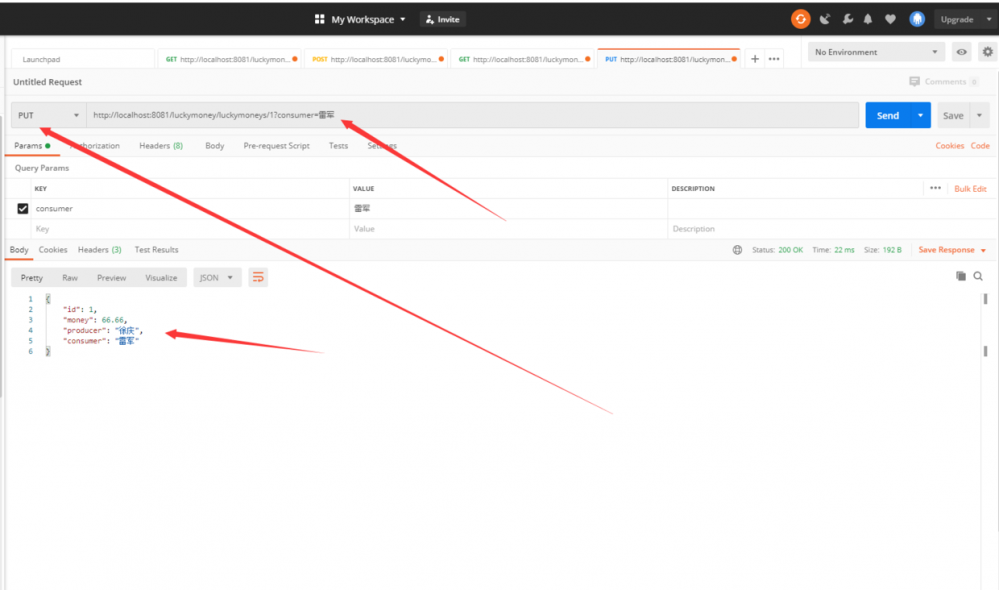Add a new request tab with plus

(754, 59)
